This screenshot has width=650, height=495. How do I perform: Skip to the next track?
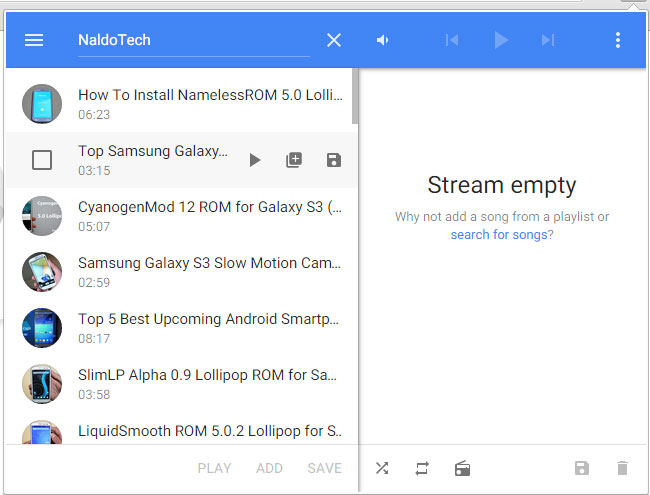(x=548, y=40)
